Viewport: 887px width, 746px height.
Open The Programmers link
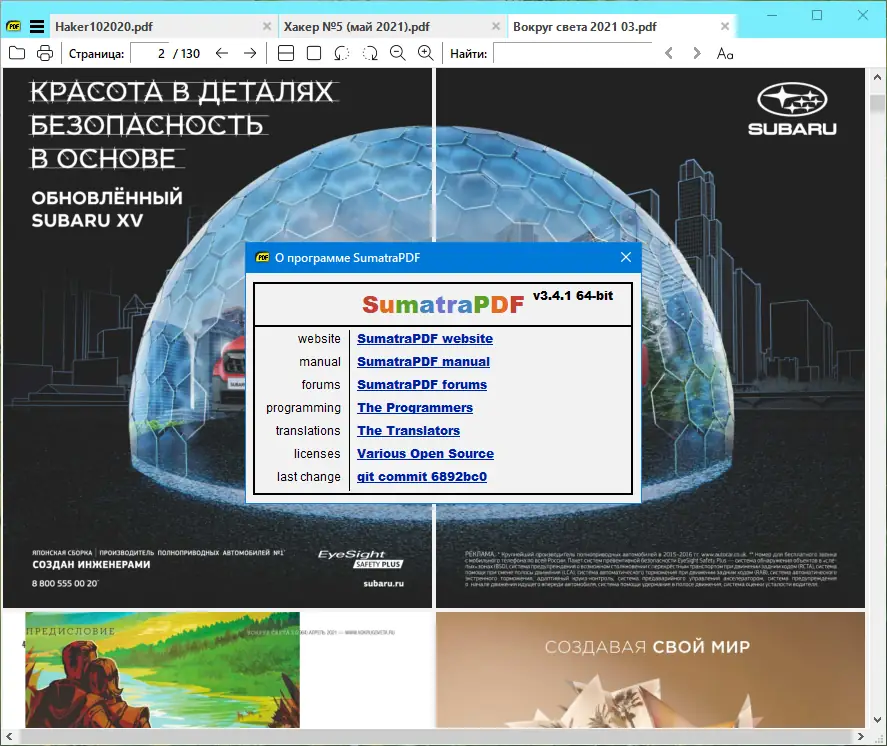pyautogui.click(x=415, y=408)
